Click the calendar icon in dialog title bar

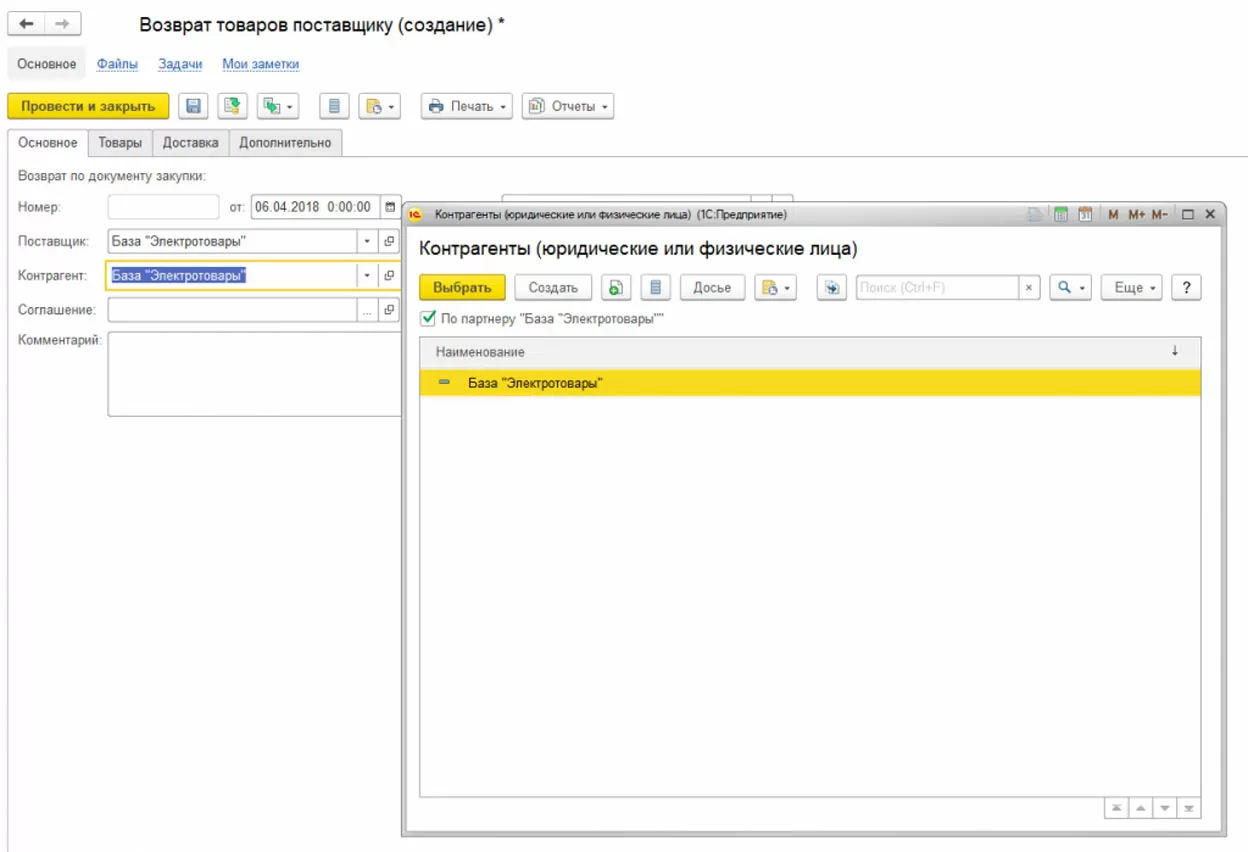(x=1085, y=214)
